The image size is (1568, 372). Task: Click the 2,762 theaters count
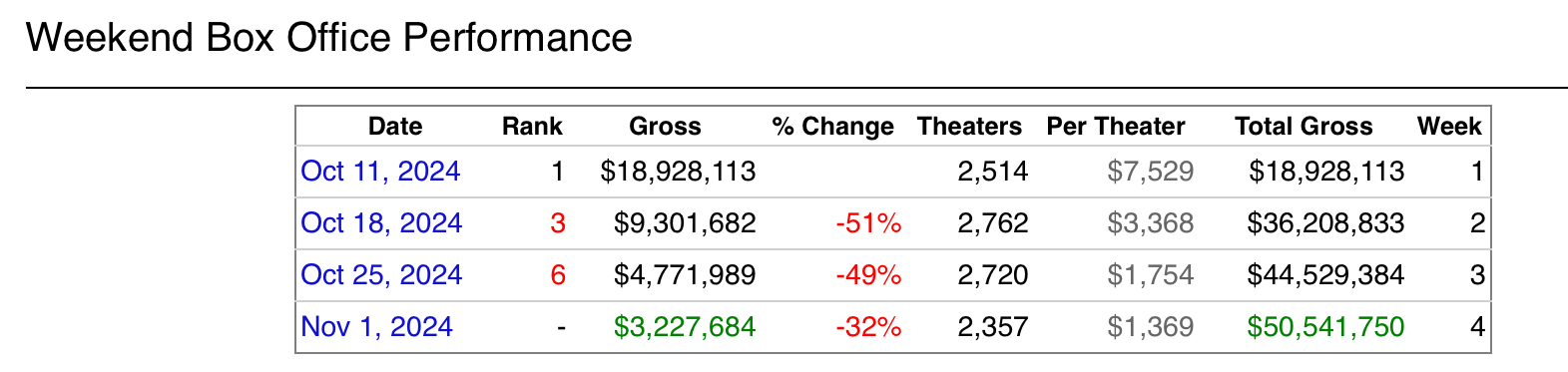pos(992,223)
